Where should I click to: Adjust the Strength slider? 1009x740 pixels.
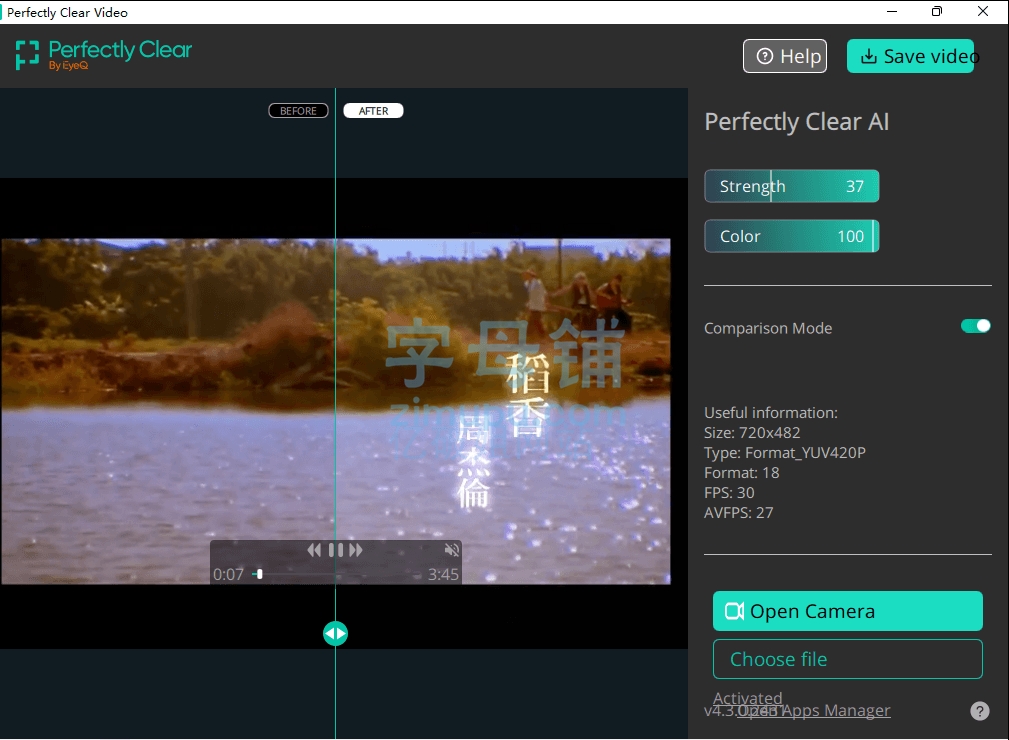(x=791, y=186)
